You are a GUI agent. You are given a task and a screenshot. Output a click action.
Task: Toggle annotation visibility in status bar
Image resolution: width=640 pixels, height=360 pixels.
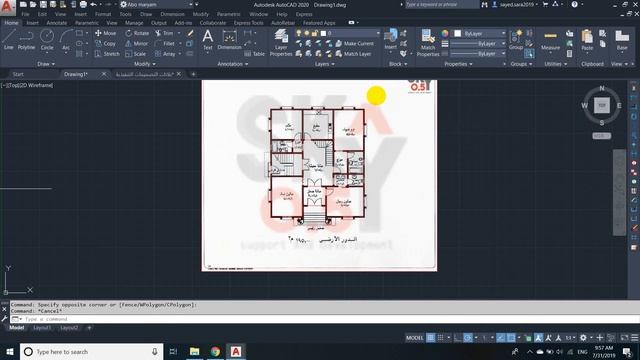point(538,338)
